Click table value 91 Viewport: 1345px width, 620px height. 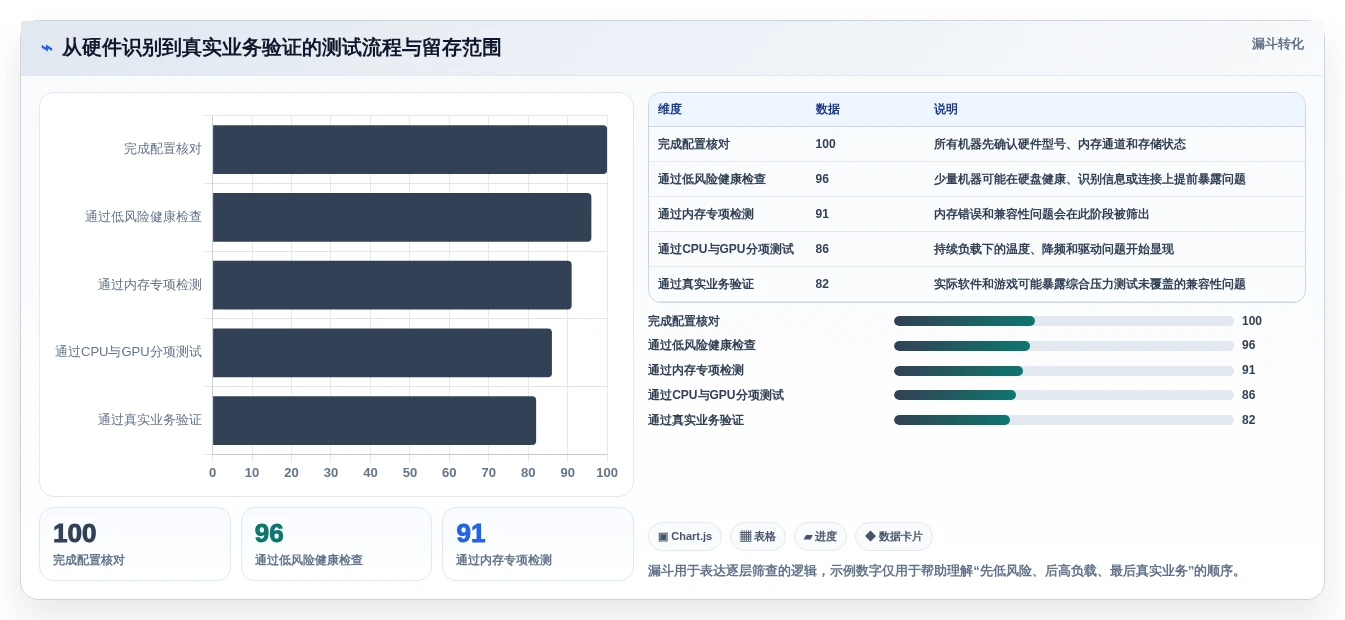pos(822,214)
